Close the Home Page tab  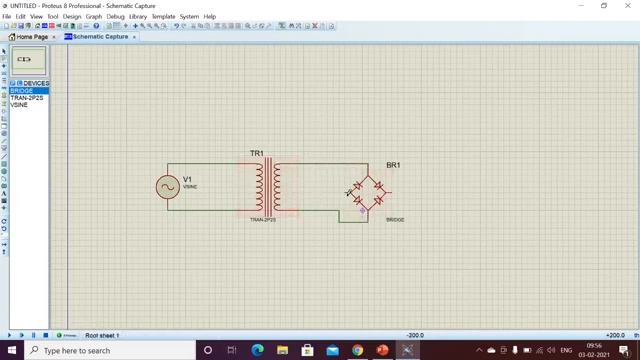53,37
